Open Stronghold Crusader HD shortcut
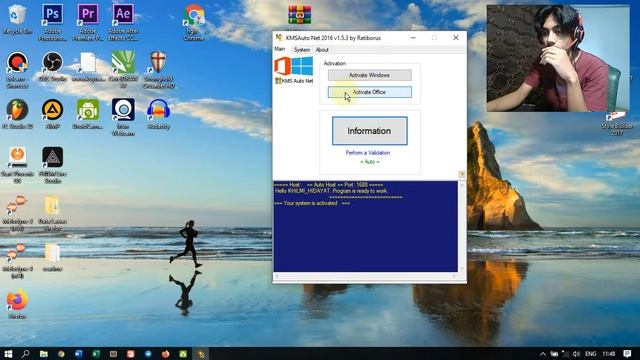640x360 pixels. point(158,69)
